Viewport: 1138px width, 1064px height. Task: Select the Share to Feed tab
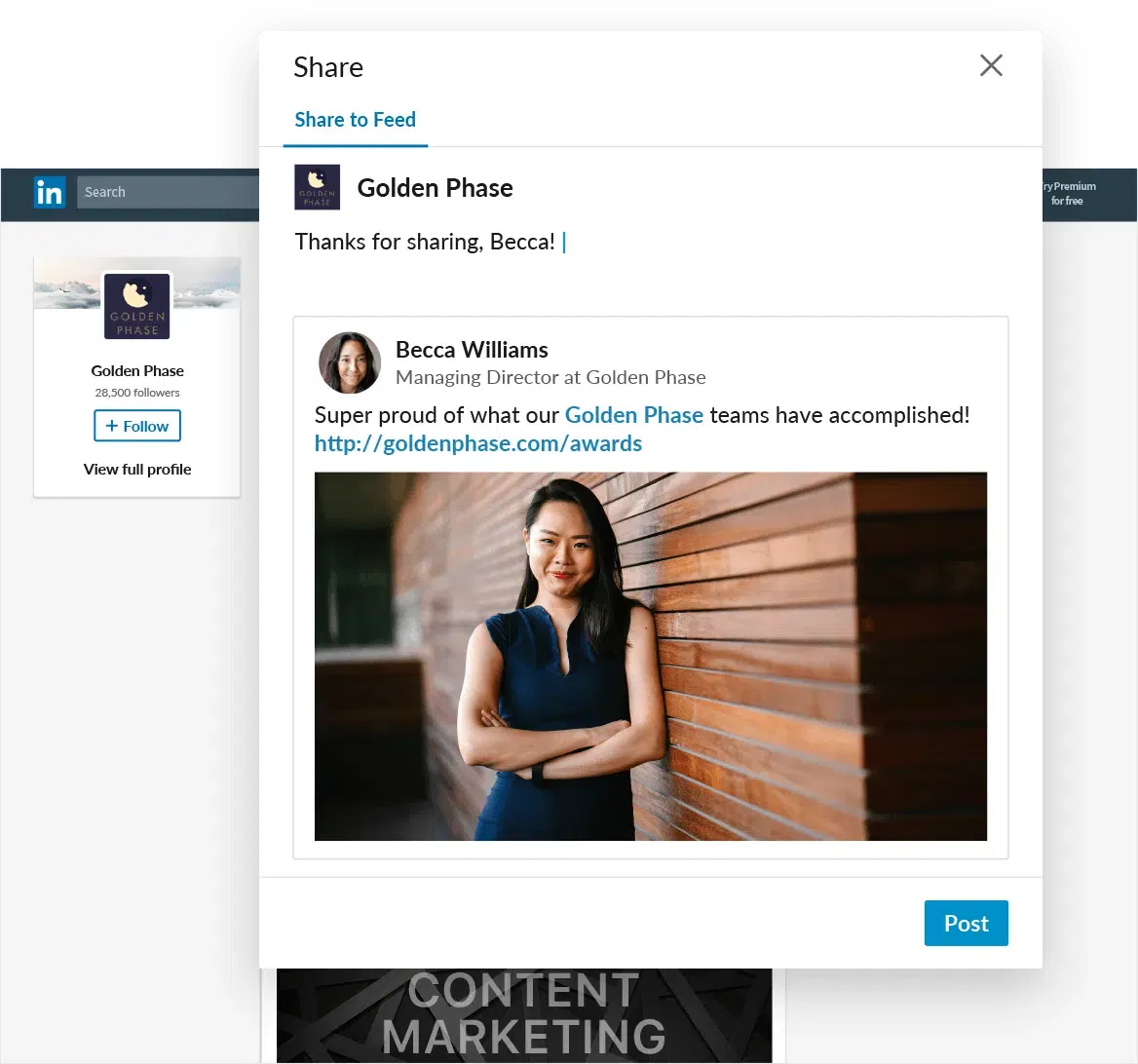[x=355, y=120]
